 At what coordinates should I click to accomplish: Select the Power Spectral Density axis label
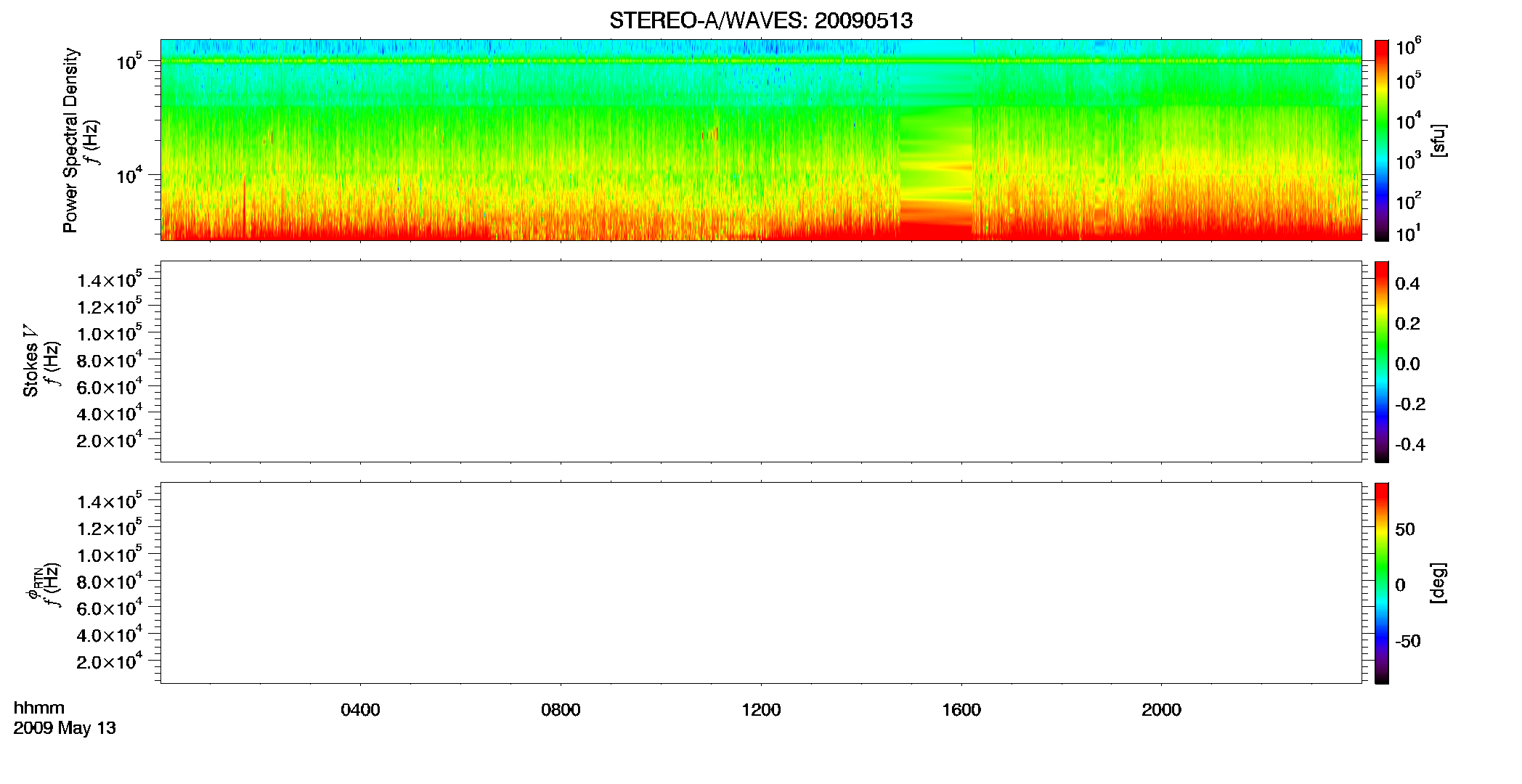pos(70,140)
